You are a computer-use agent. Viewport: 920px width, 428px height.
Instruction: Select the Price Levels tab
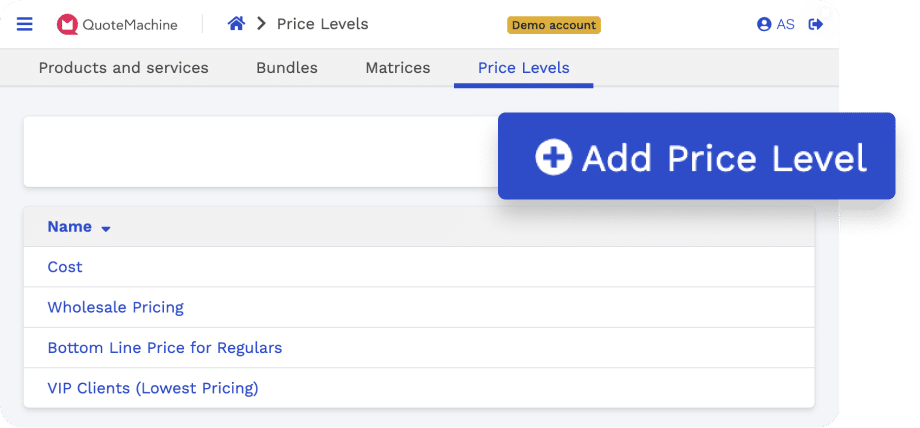pyautogui.click(x=523, y=68)
